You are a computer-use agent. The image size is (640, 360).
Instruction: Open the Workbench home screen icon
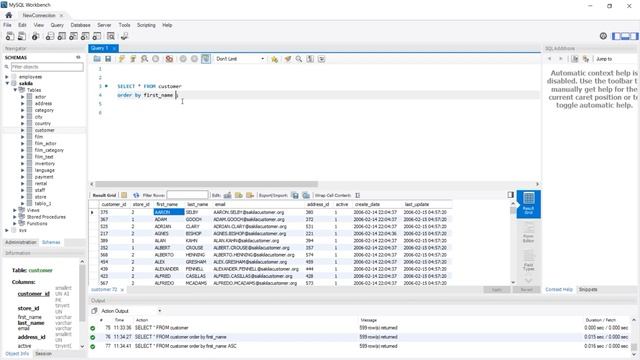tap(9, 15)
